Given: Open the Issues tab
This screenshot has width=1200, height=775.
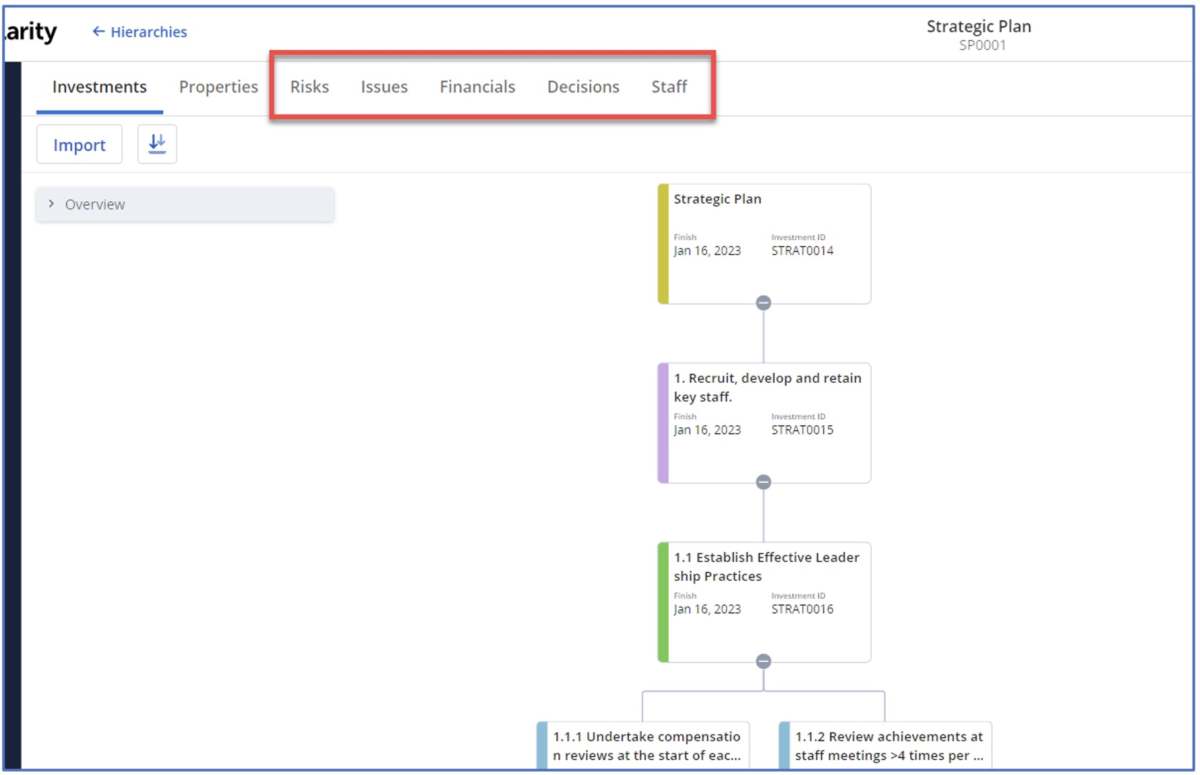Looking at the screenshot, I should click(x=383, y=87).
